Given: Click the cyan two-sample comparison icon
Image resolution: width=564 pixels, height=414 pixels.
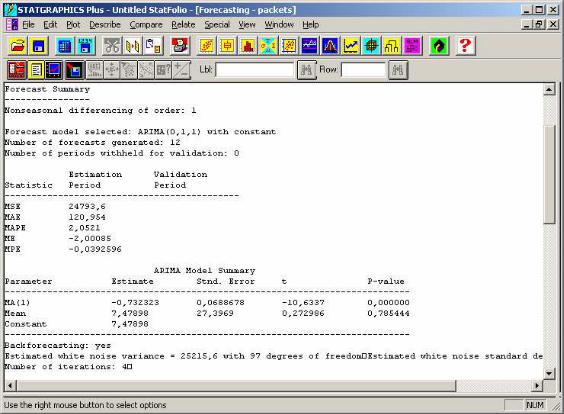Looking at the screenshot, I should click(x=268, y=46).
